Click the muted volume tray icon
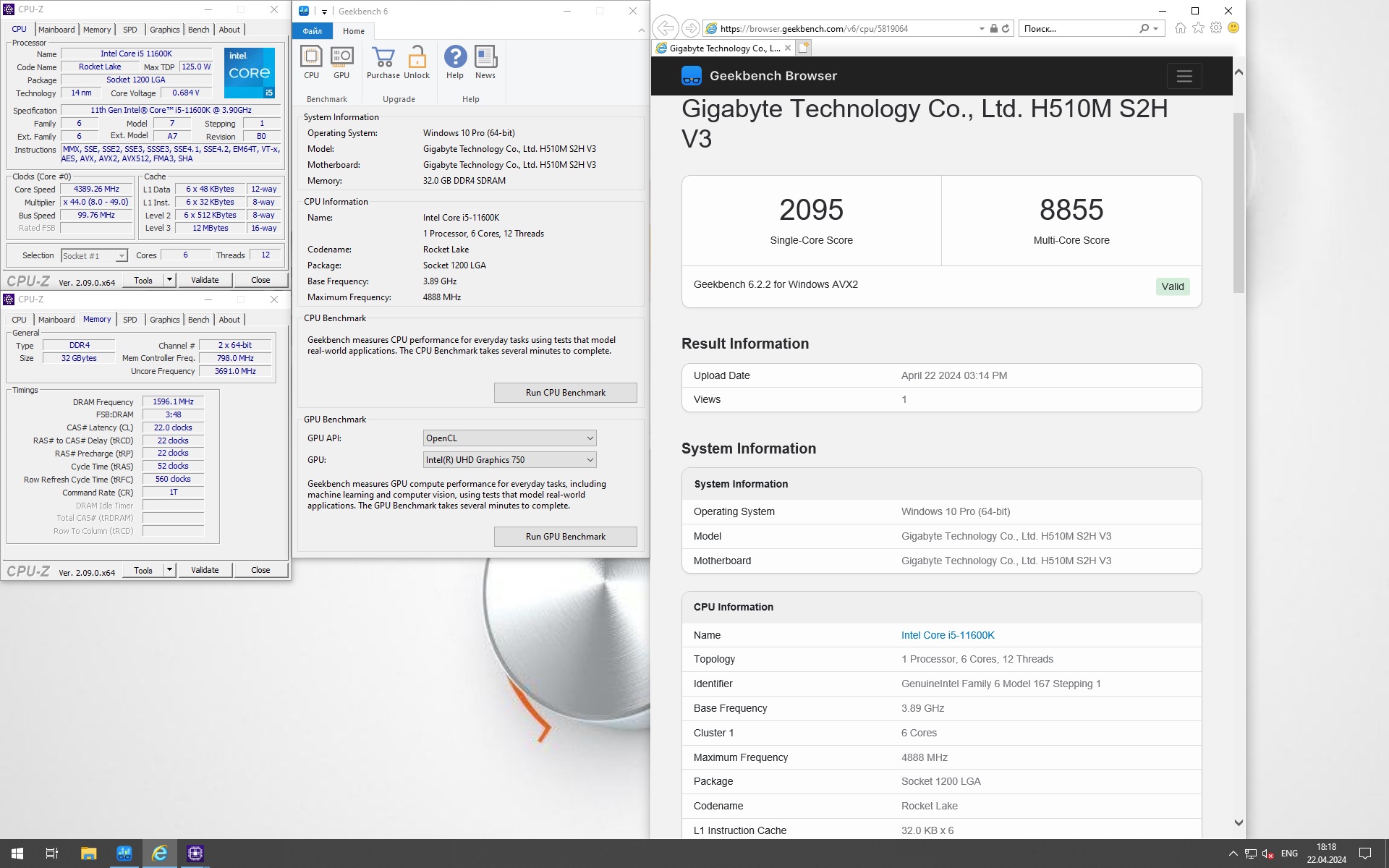This screenshot has height=868, width=1389. coord(1267,854)
